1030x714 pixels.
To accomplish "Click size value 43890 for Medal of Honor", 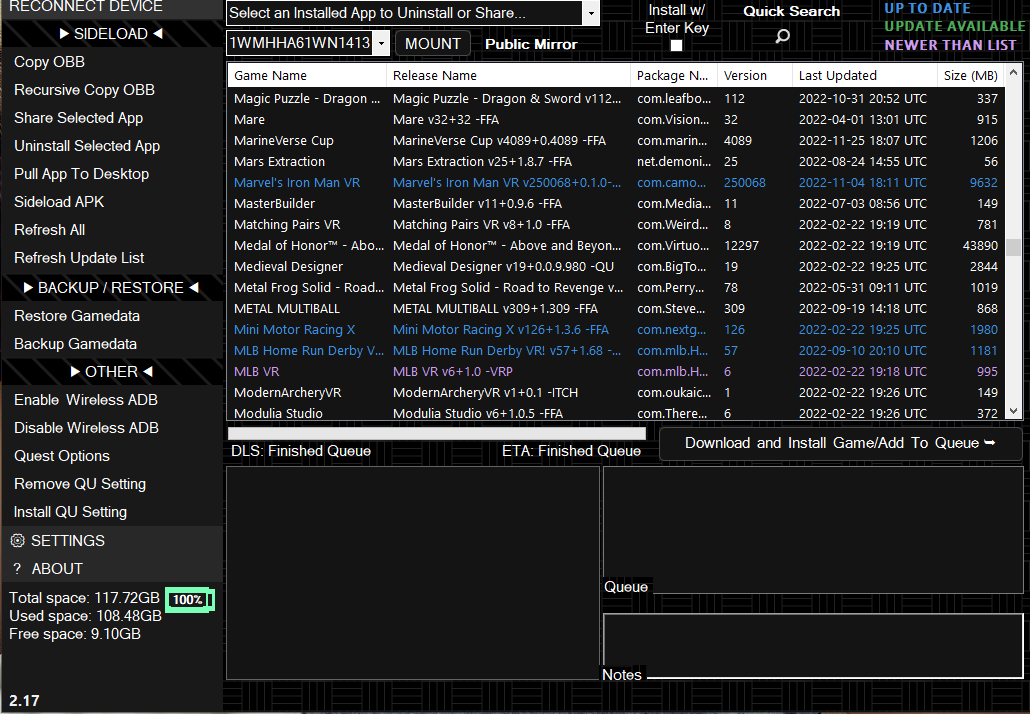I will pos(980,246).
